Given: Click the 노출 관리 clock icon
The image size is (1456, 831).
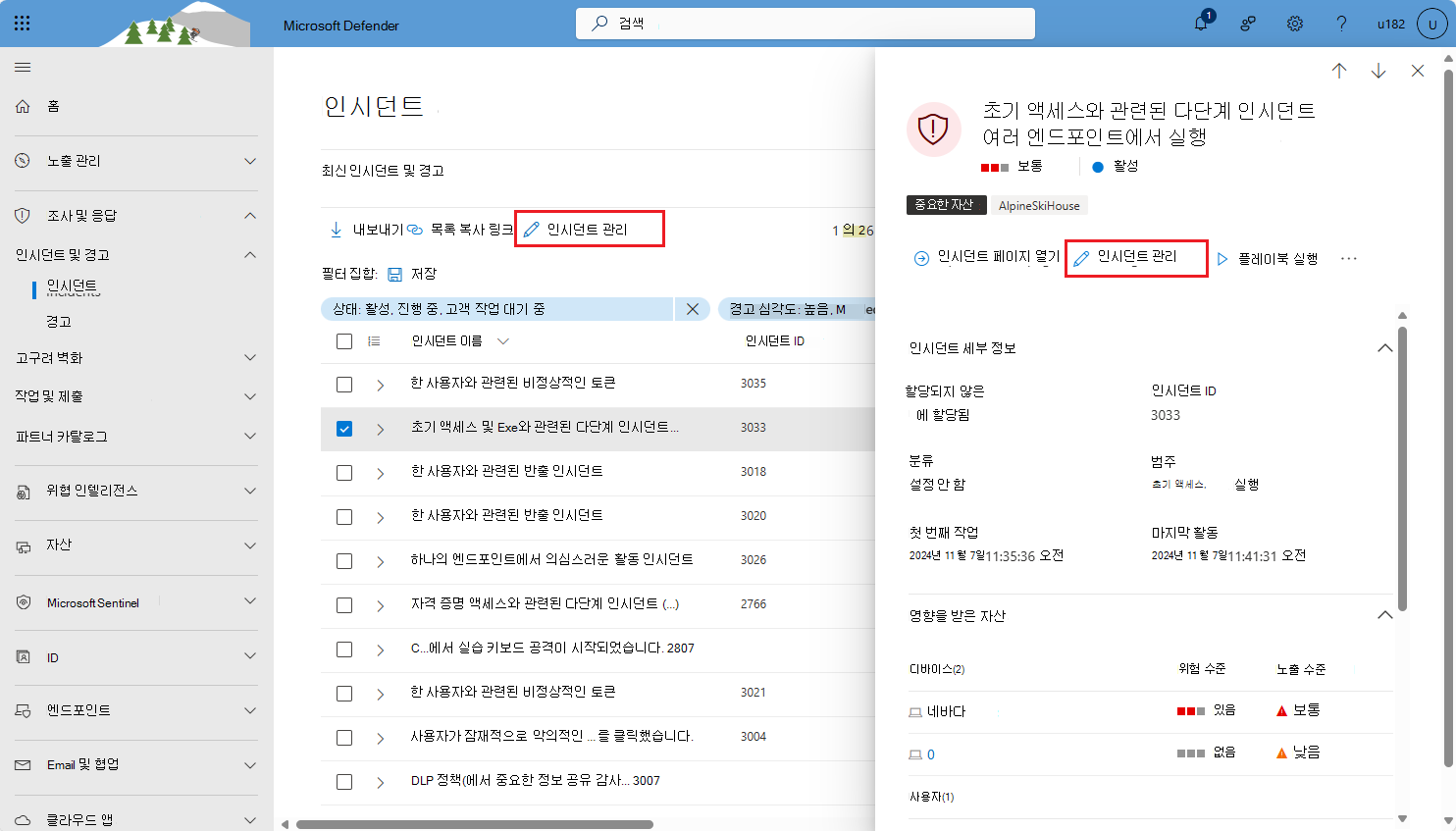Looking at the screenshot, I should [23, 160].
